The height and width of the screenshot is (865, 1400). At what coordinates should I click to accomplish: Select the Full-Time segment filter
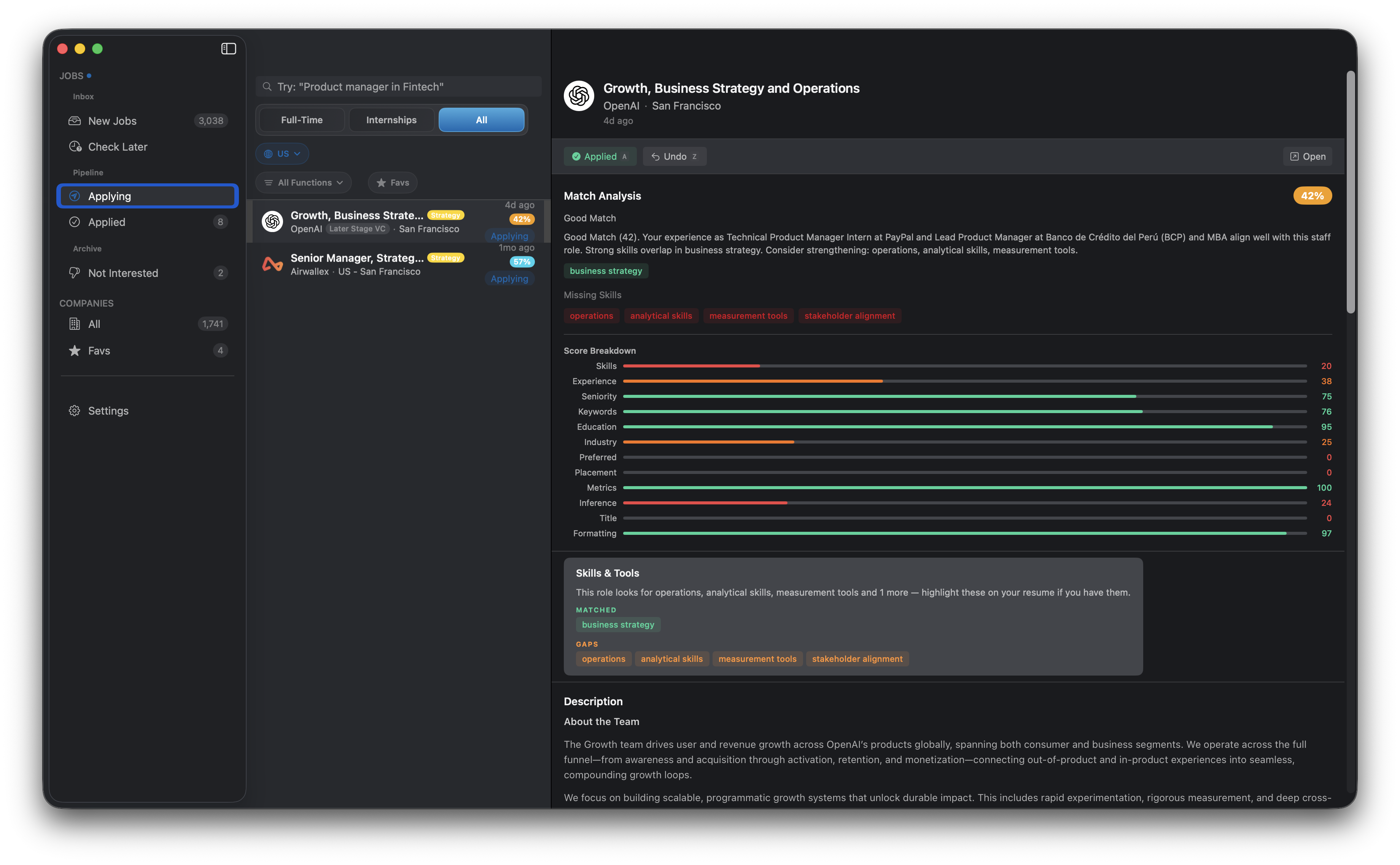pos(302,120)
